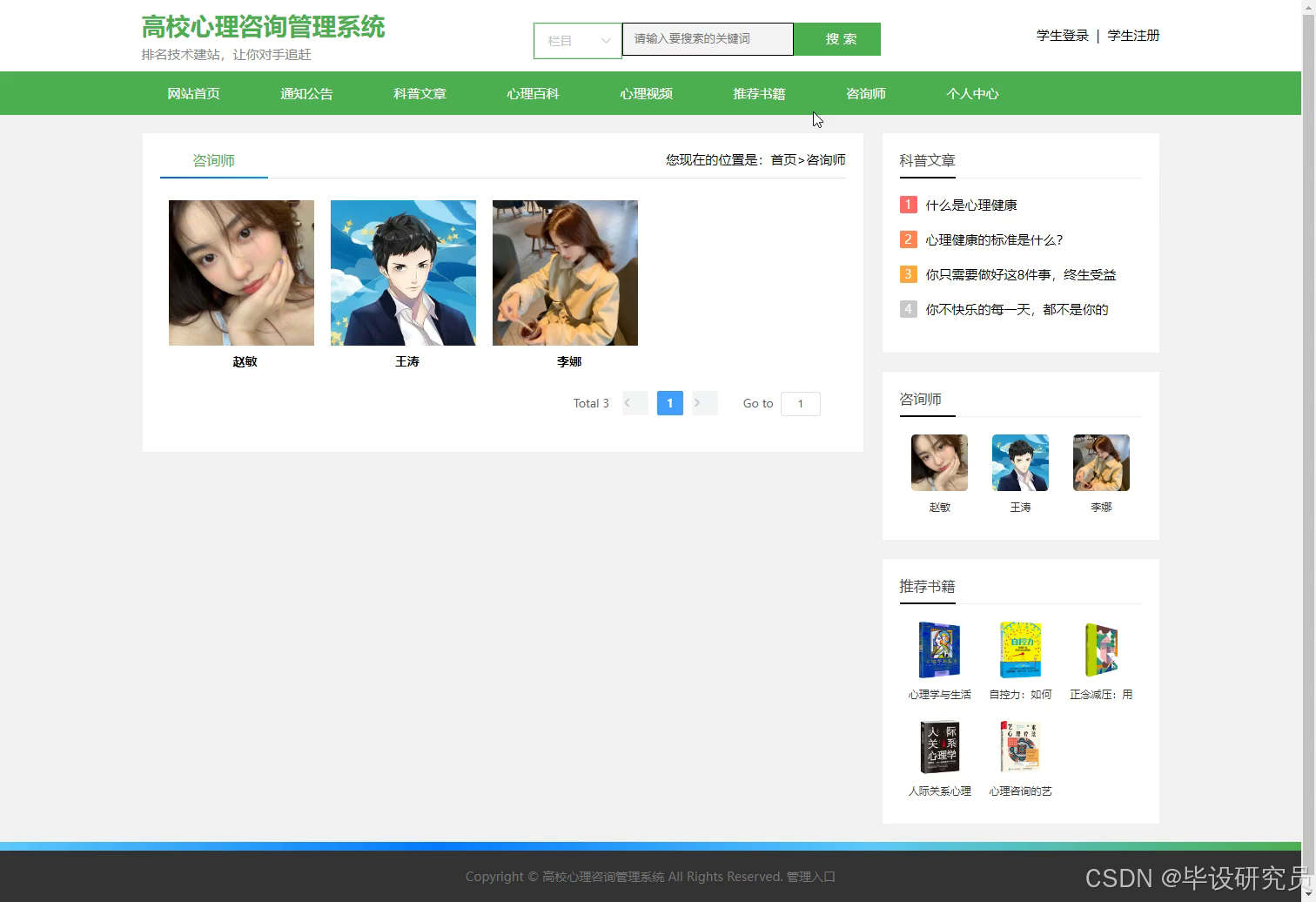The image size is (1316, 902).
Task: Open sidebar avatar of 赵敏
Action: coord(939,463)
